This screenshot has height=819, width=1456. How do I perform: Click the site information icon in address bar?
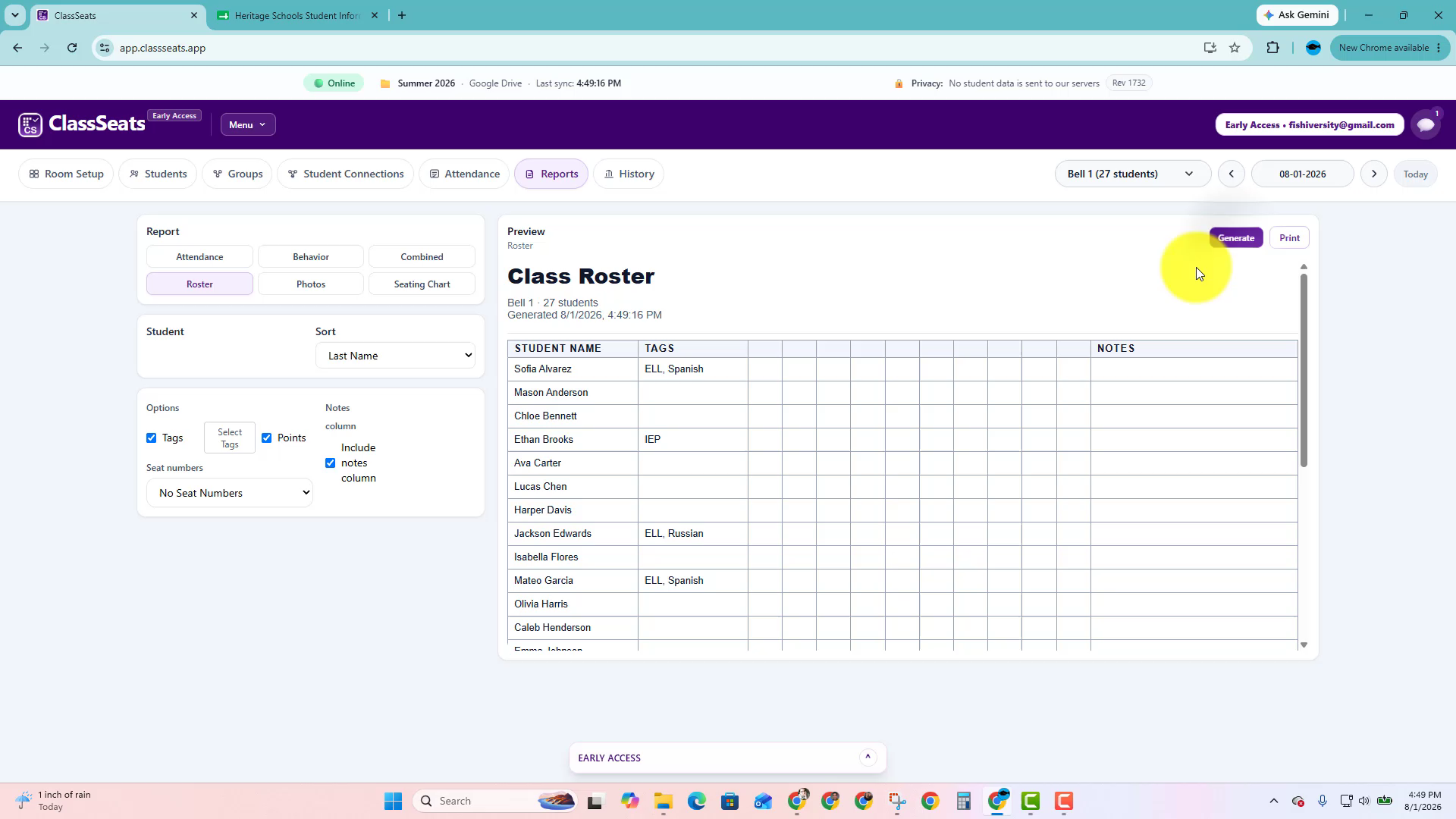coord(105,48)
